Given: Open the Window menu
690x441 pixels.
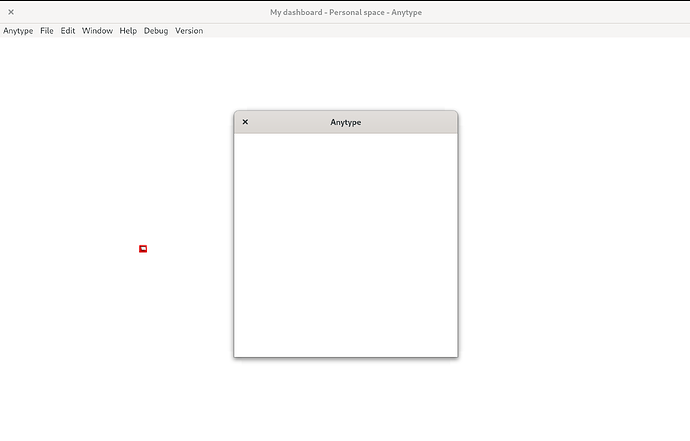Looking at the screenshot, I should pos(97,31).
